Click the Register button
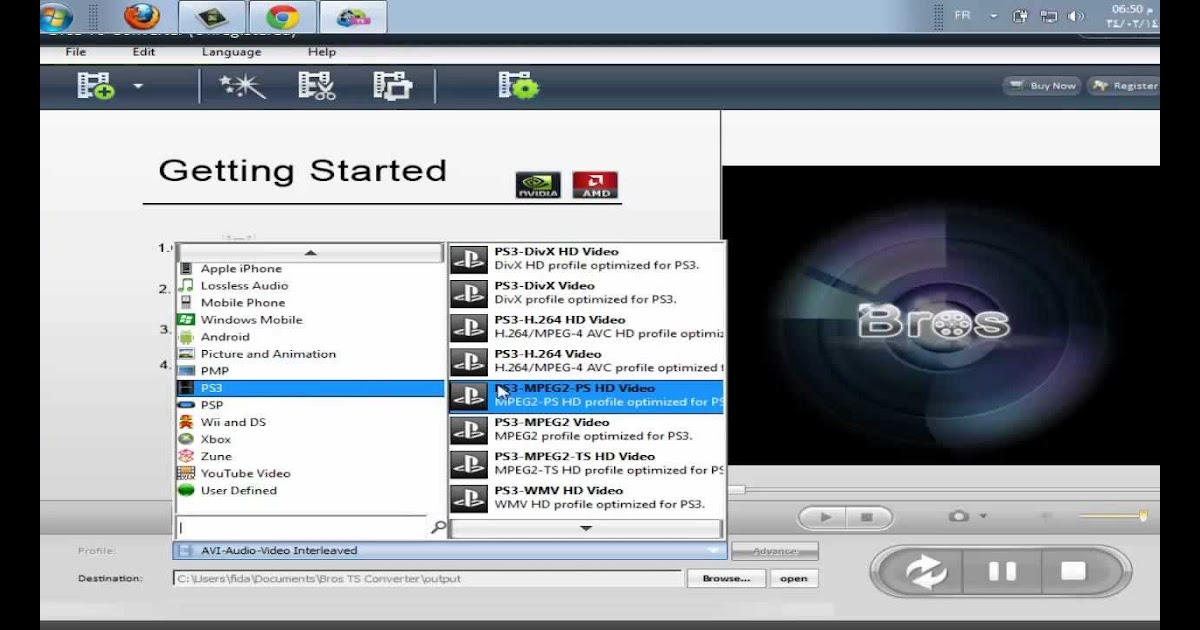The width and height of the screenshot is (1200, 630). coord(1124,86)
